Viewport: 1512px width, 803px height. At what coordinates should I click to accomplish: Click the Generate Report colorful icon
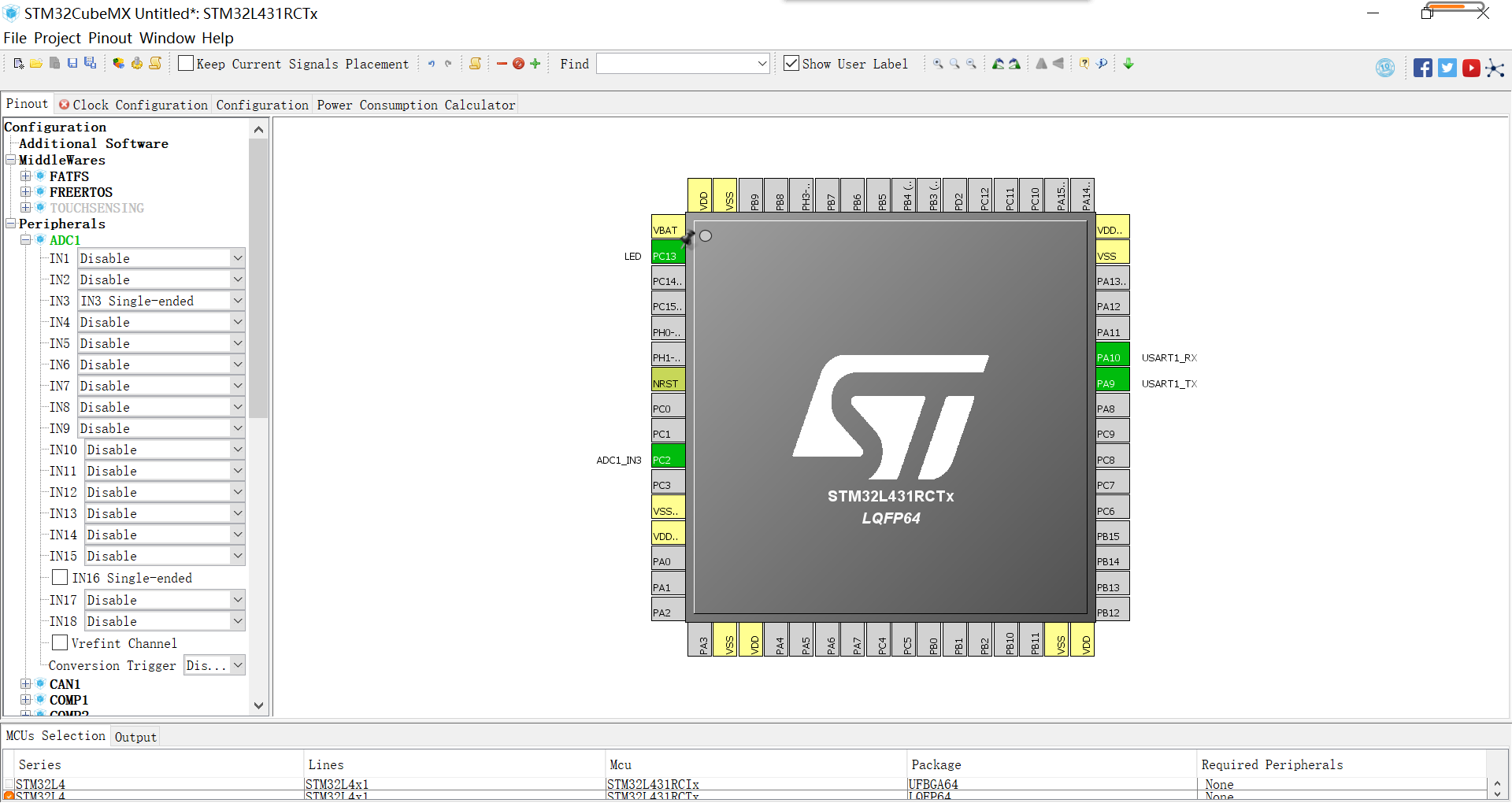pyautogui.click(x=118, y=64)
